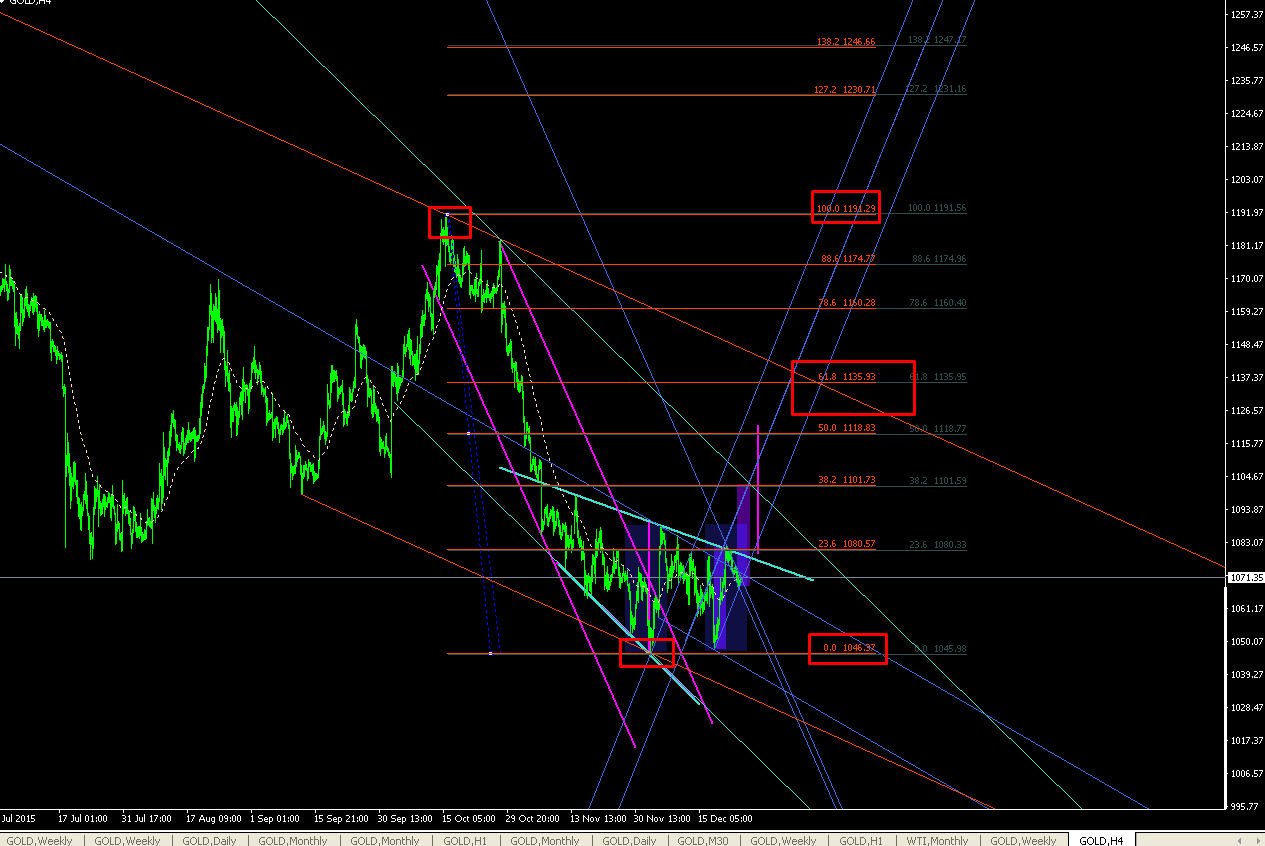This screenshot has width=1265, height=846.
Task: Select orange Fibonacci label 100.0 1191.29
Action: click(845, 208)
